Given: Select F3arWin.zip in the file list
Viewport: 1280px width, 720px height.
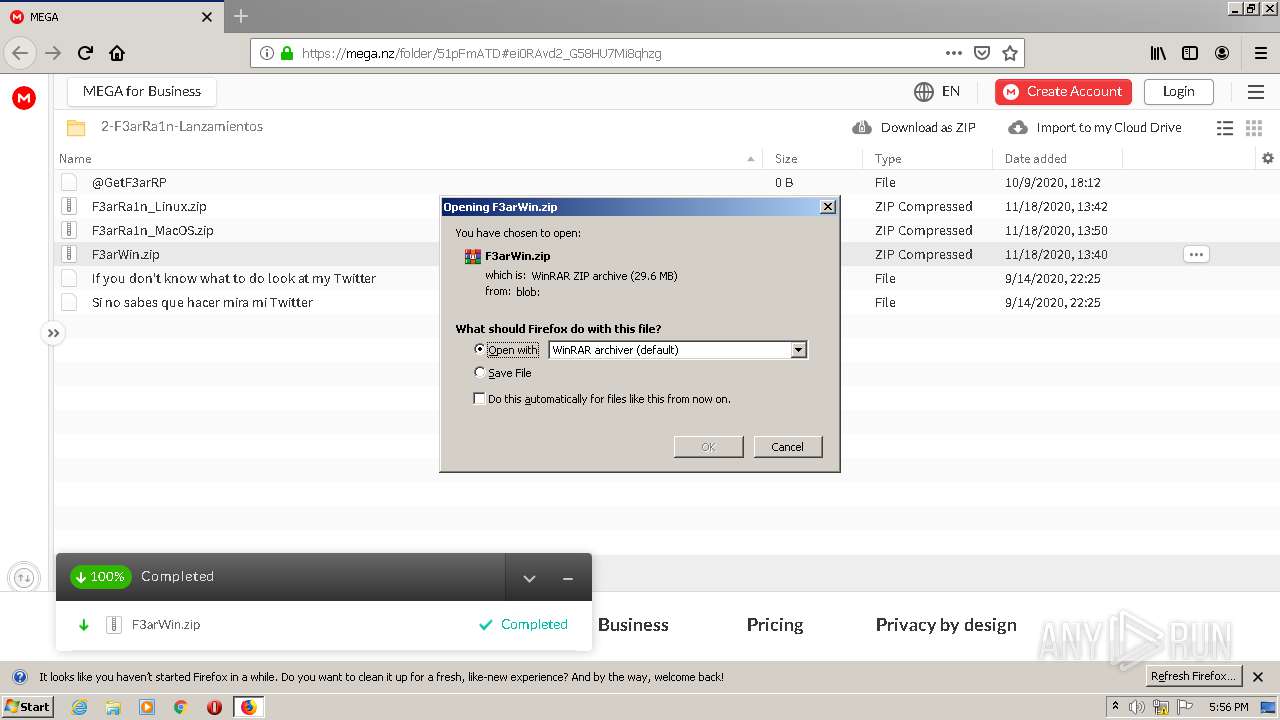Looking at the screenshot, I should coord(126,254).
